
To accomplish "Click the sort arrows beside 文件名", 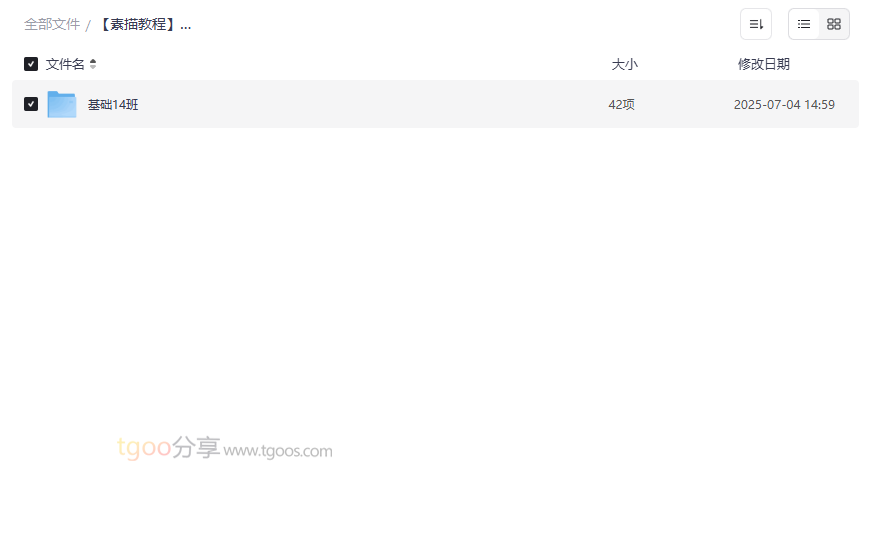I will point(93,64).
